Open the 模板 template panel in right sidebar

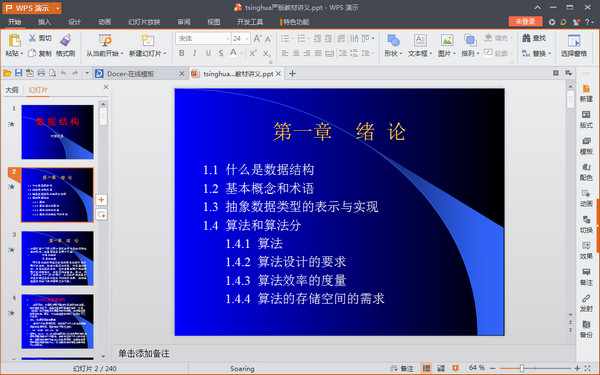586,146
